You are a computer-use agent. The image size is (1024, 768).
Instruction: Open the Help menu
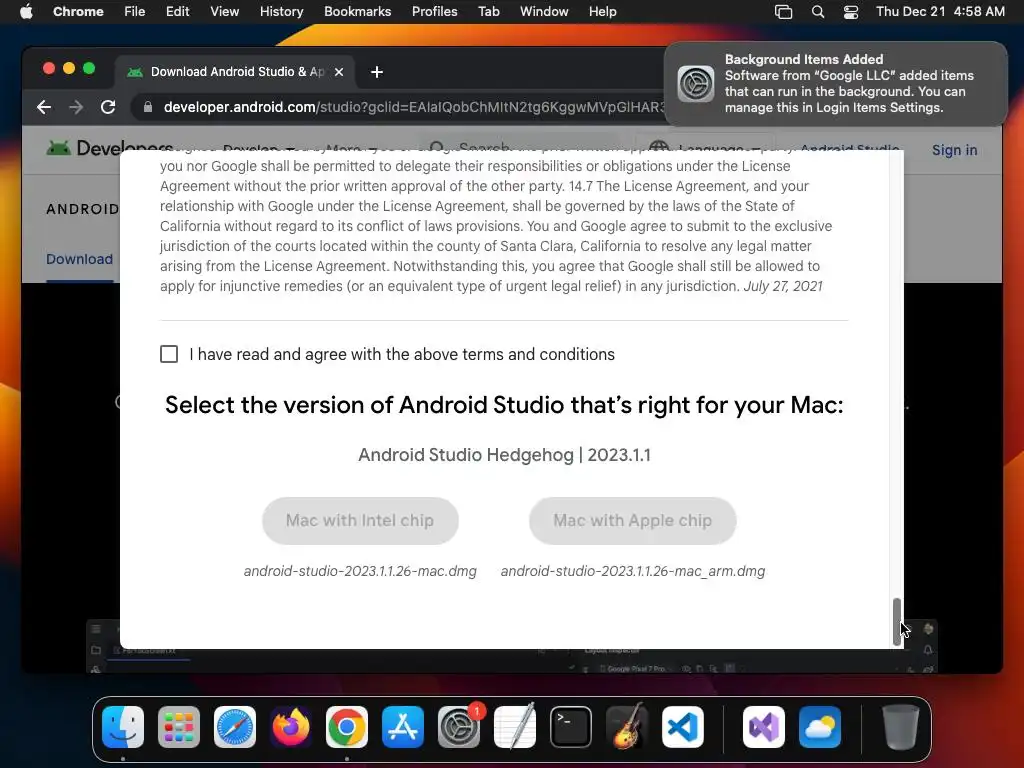(x=602, y=12)
